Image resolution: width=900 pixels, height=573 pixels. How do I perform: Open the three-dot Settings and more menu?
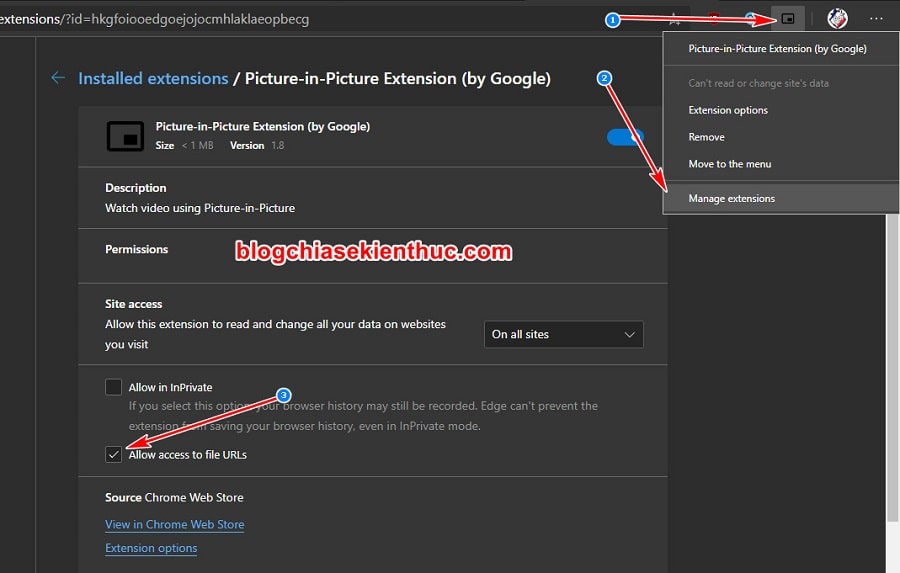[876, 18]
